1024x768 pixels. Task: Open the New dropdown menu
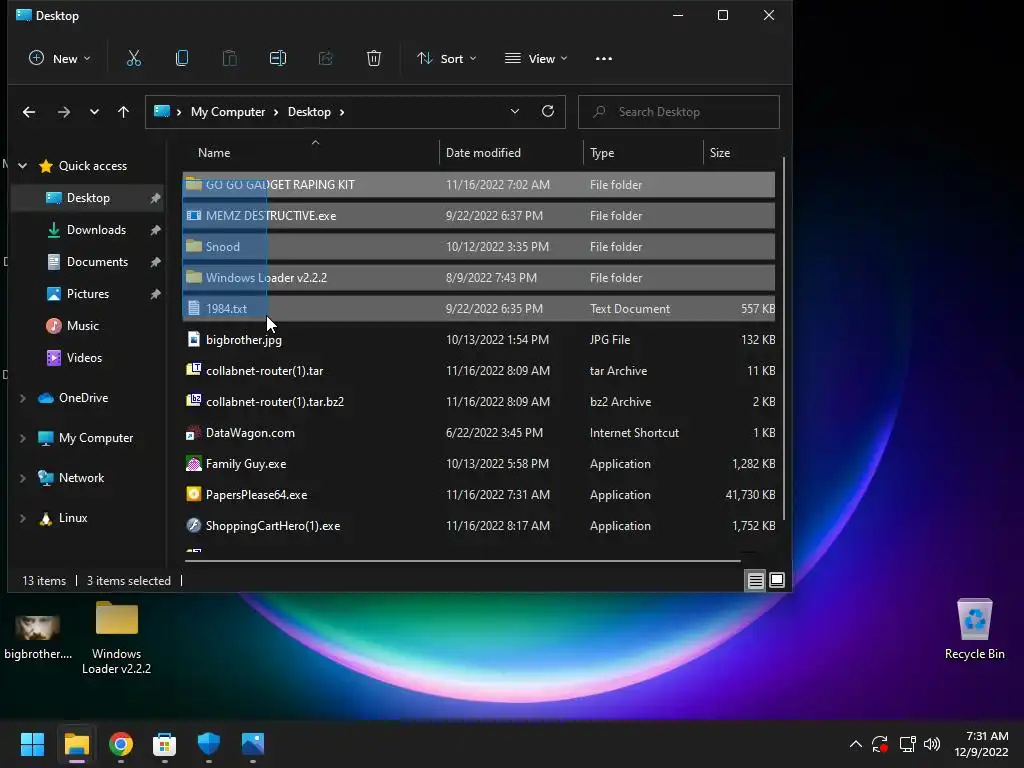pos(59,59)
